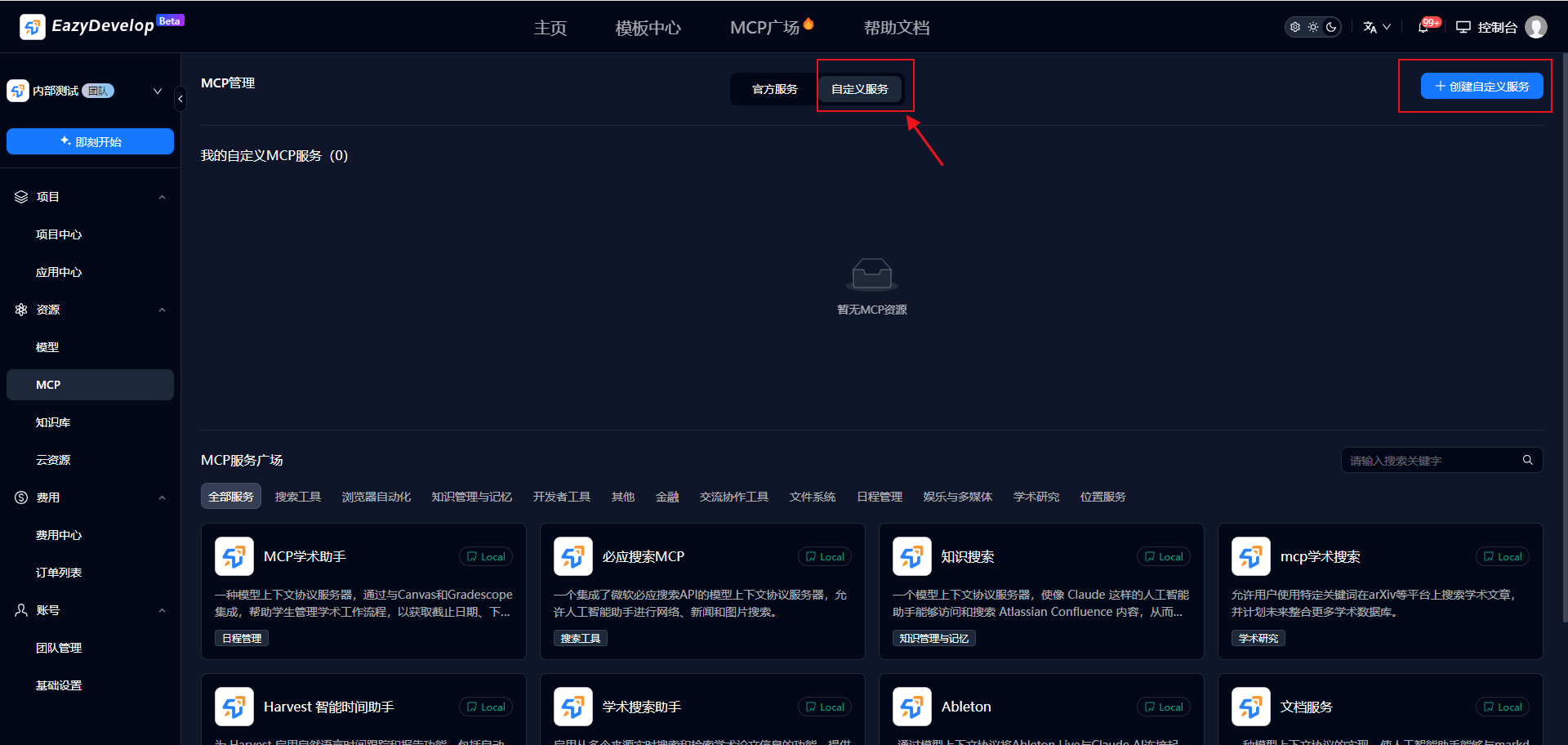This screenshot has height=745, width=1568.
Task: Click the 即刻开始 button
Action: pos(90,141)
